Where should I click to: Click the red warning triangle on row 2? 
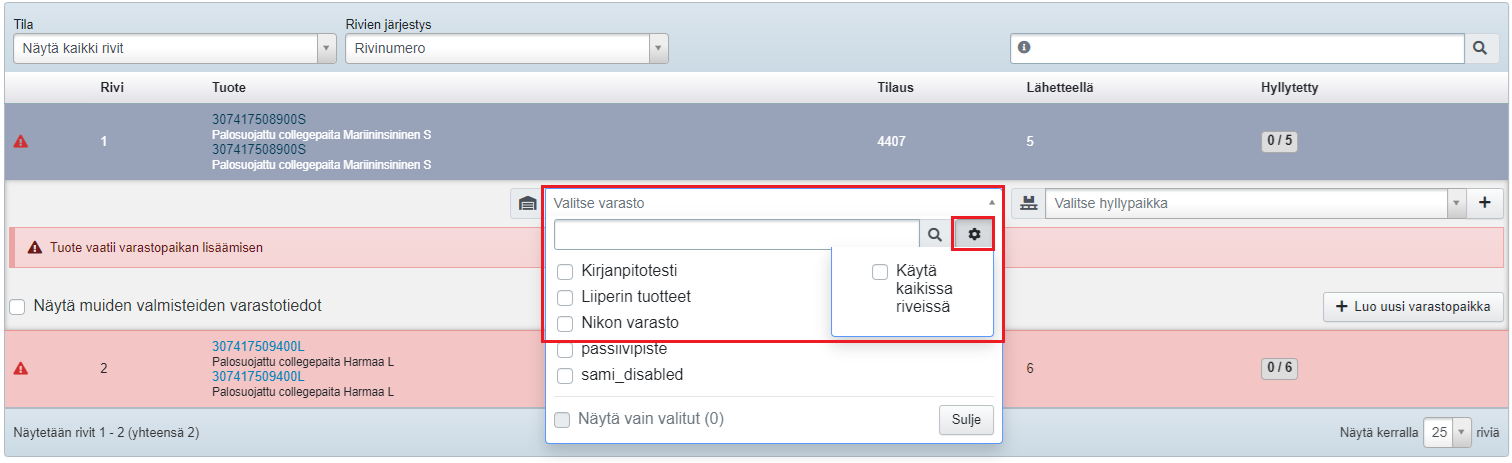pos(20,368)
